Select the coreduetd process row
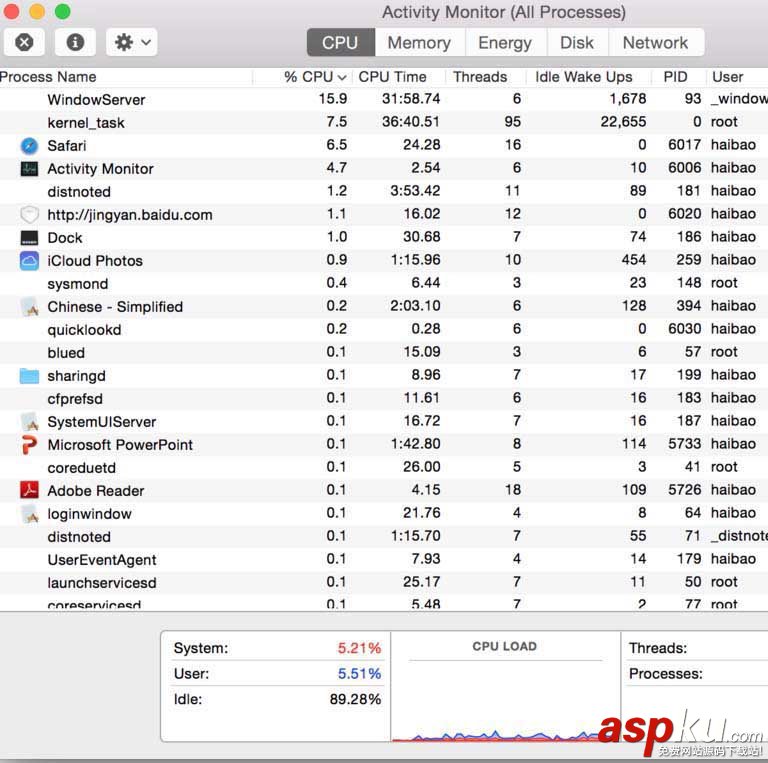Screen dimensions: 768x763 [x=384, y=468]
